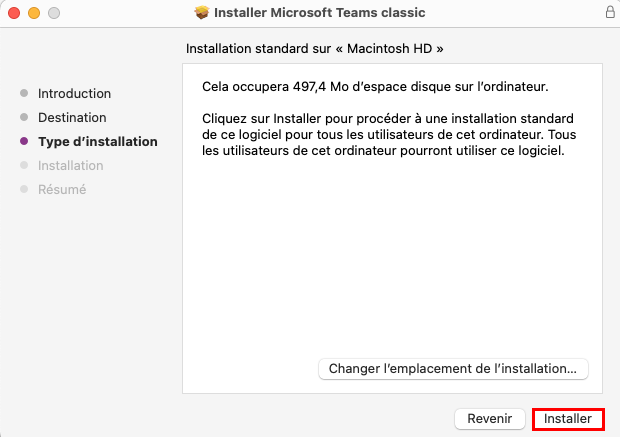Click the faded bullet beside Installation step
Image resolution: width=620 pixels, height=437 pixels.
24,165
